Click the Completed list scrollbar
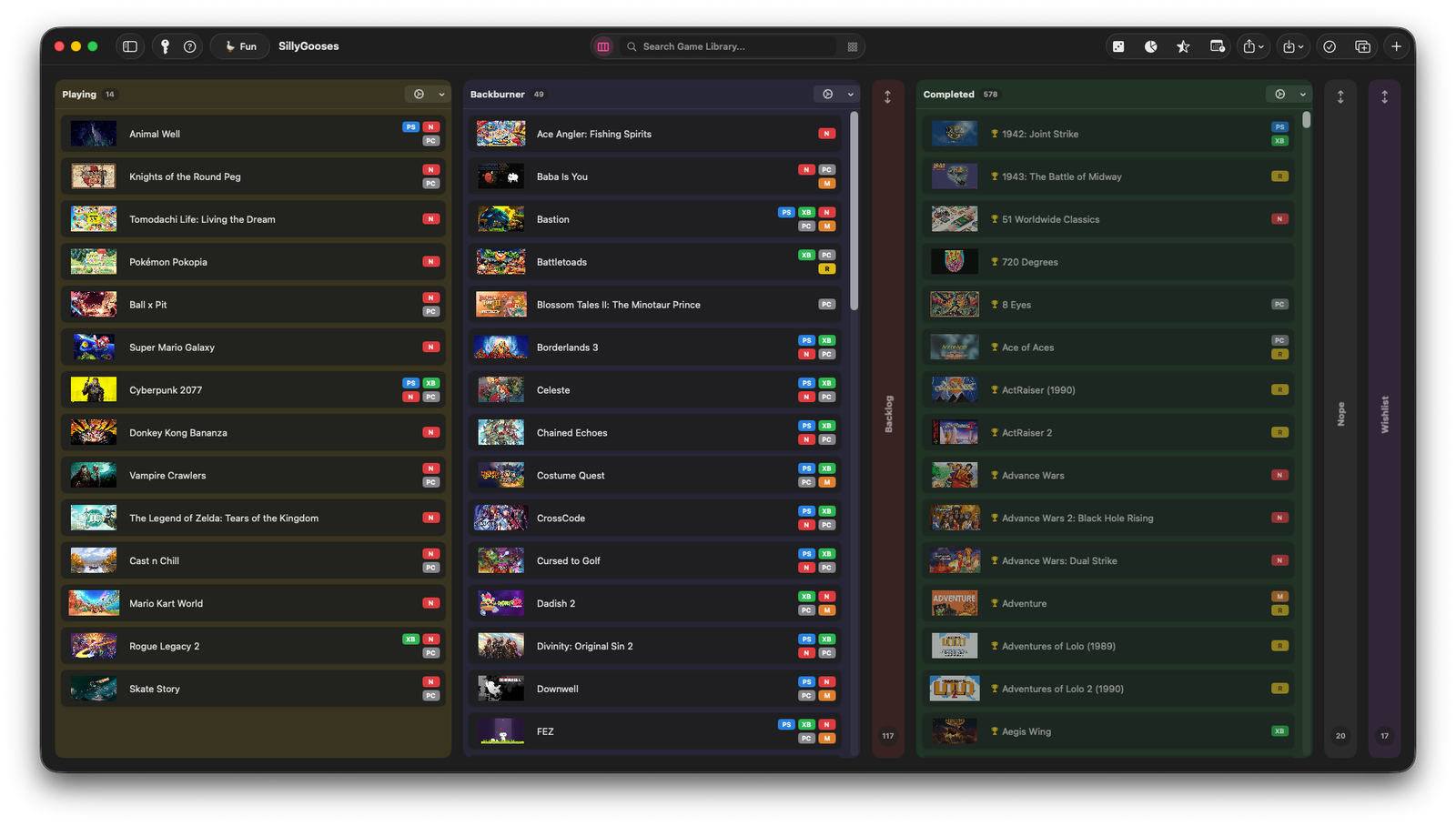The width and height of the screenshot is (1456, 826). 1307,119
